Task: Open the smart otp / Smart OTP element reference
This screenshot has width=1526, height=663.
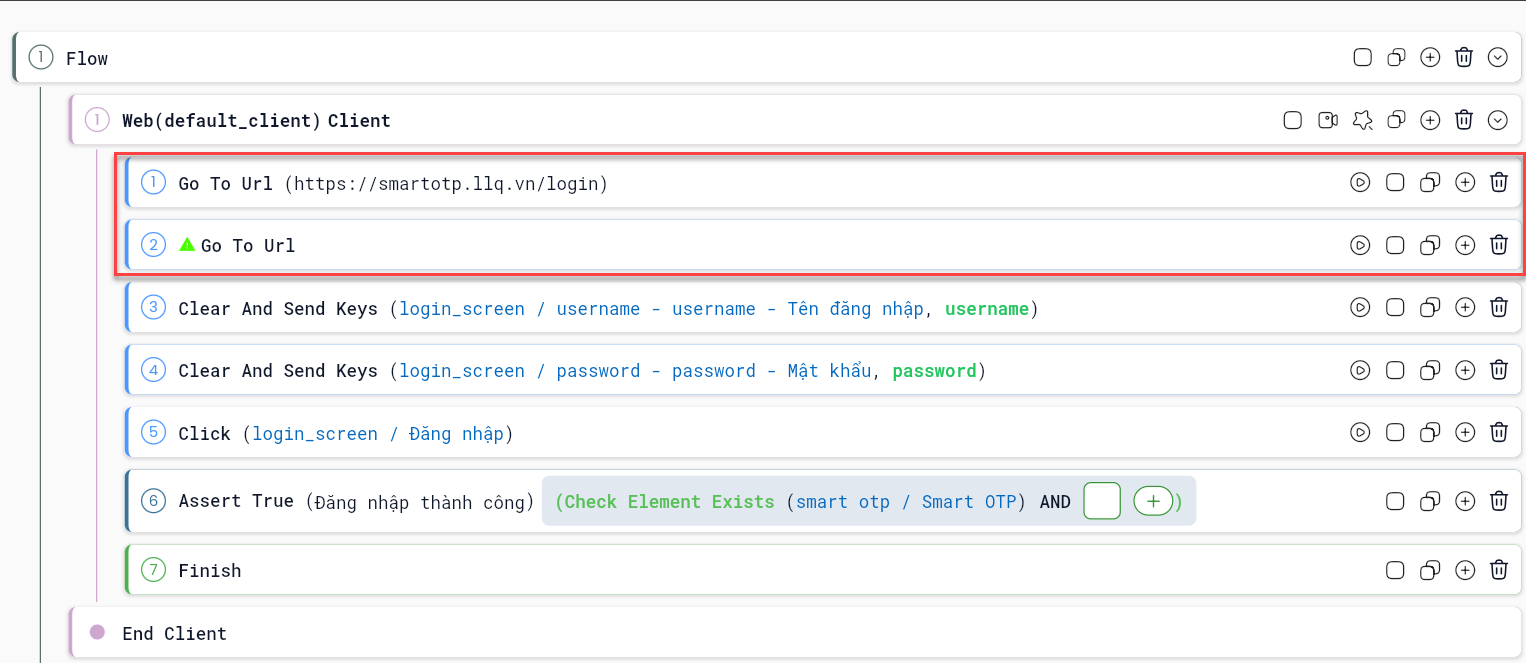Action: [x=906, y=502]
